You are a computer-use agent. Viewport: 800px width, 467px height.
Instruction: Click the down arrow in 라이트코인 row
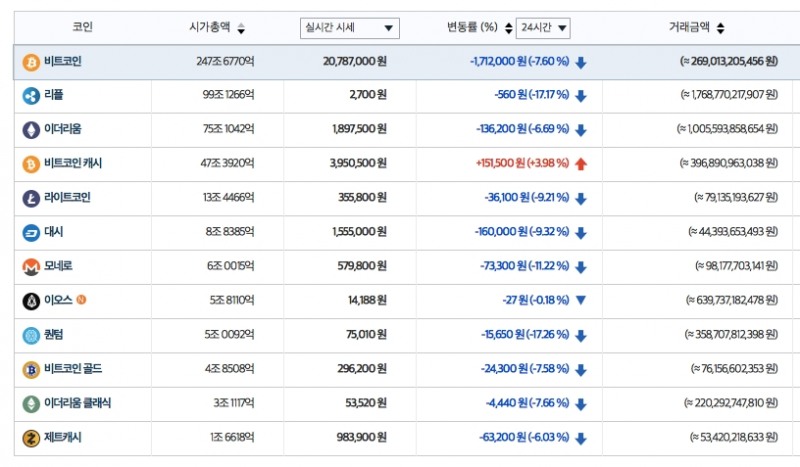pos(581,199)
